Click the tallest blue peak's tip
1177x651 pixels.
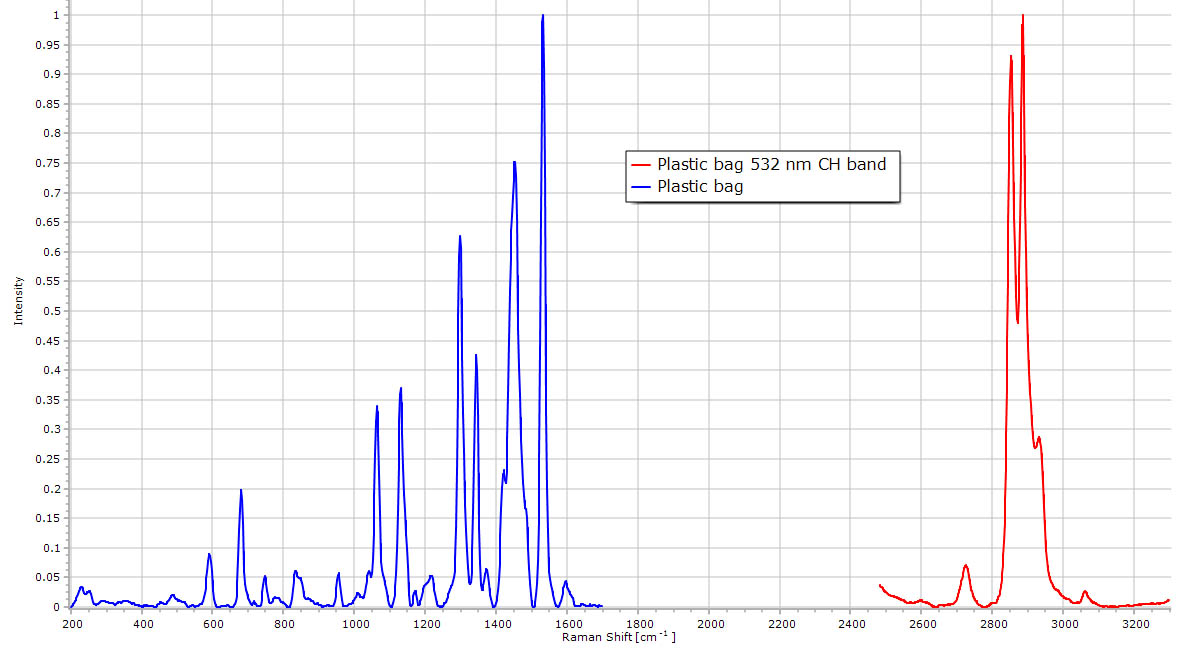[x=542, y=16]
